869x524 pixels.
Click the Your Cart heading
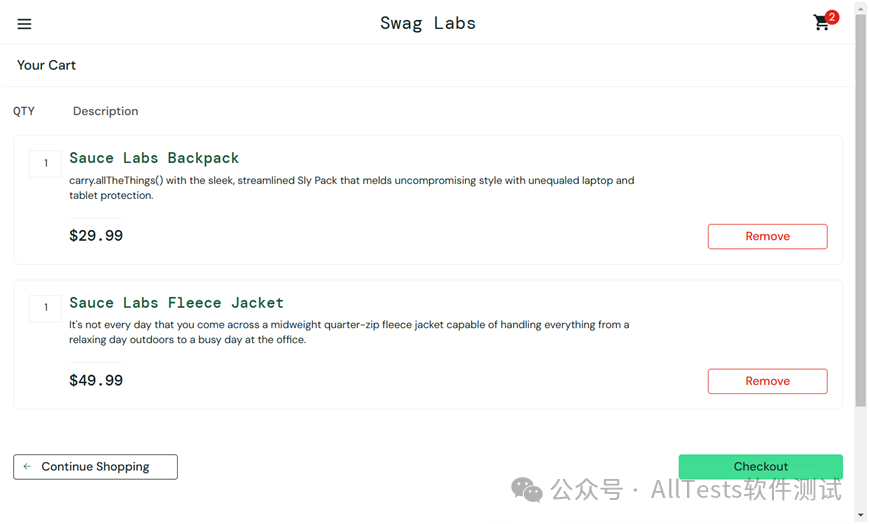(x=46, y=65)
